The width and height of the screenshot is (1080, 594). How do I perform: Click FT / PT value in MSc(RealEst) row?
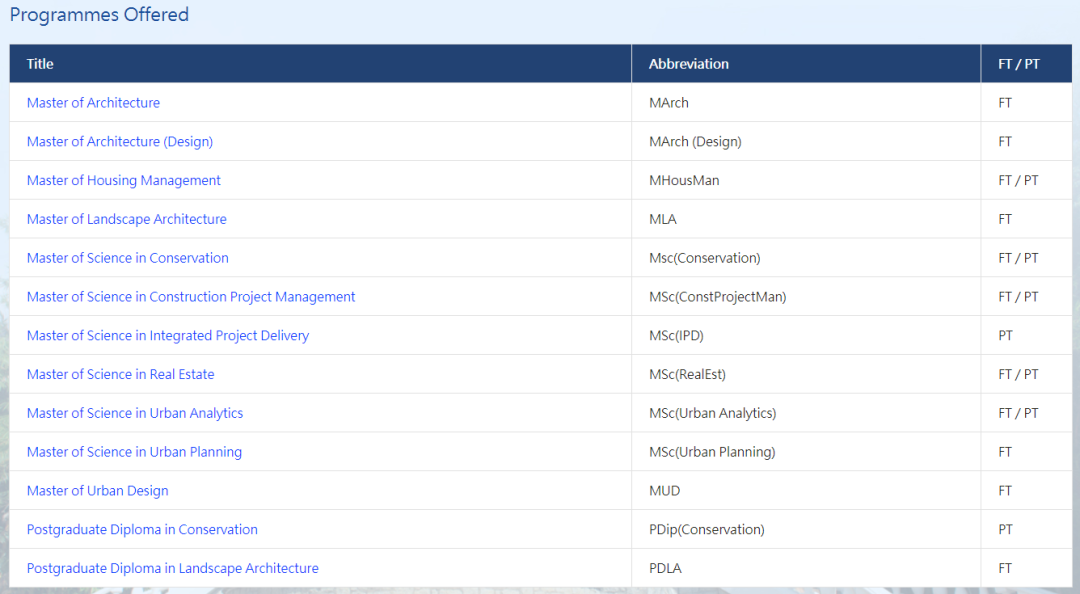1018,374
